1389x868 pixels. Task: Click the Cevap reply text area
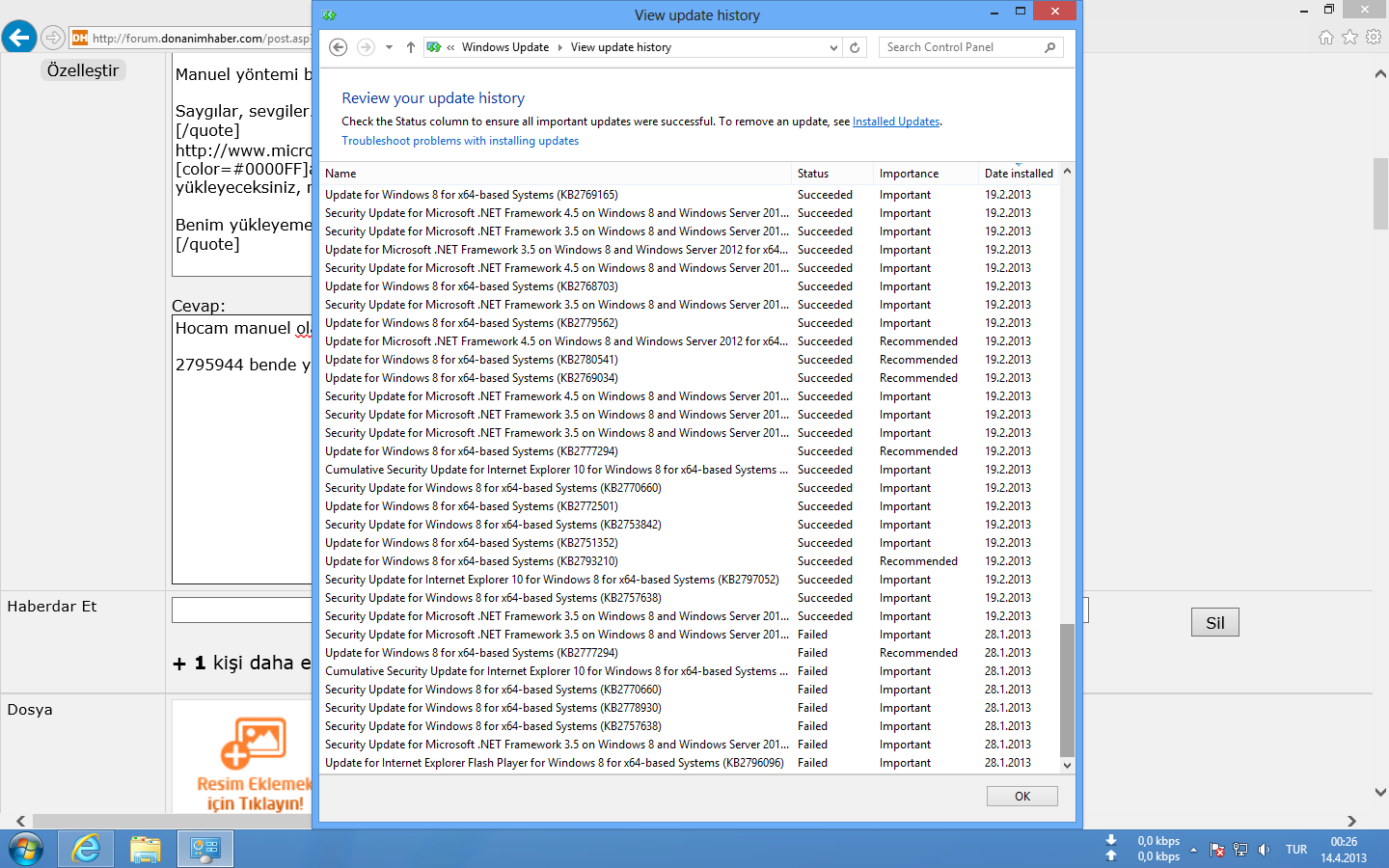coord(242,449)
